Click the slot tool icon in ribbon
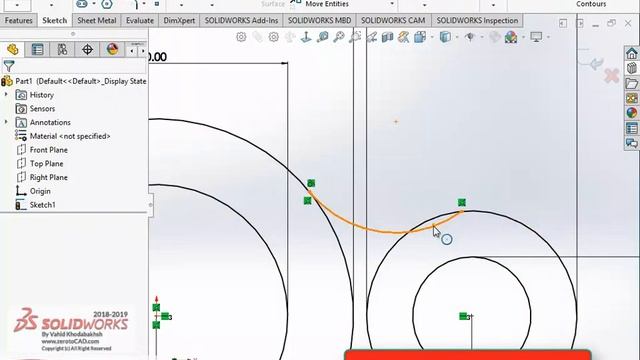The image size is (640, 360). pyautogui.click(x=82, y=4)
